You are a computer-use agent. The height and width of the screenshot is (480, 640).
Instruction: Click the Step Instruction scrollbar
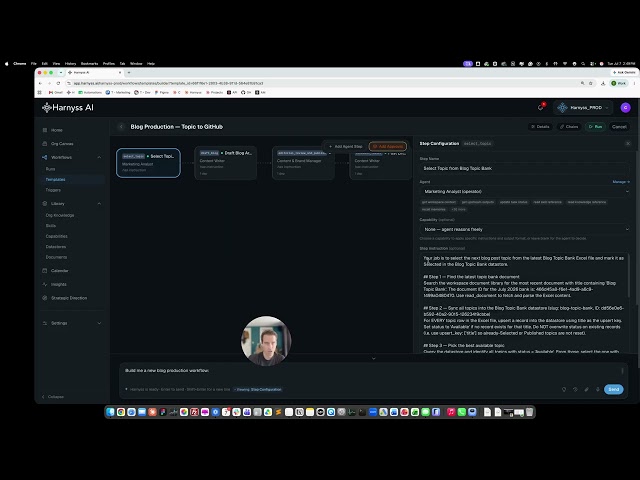click(x=629, y=278)
